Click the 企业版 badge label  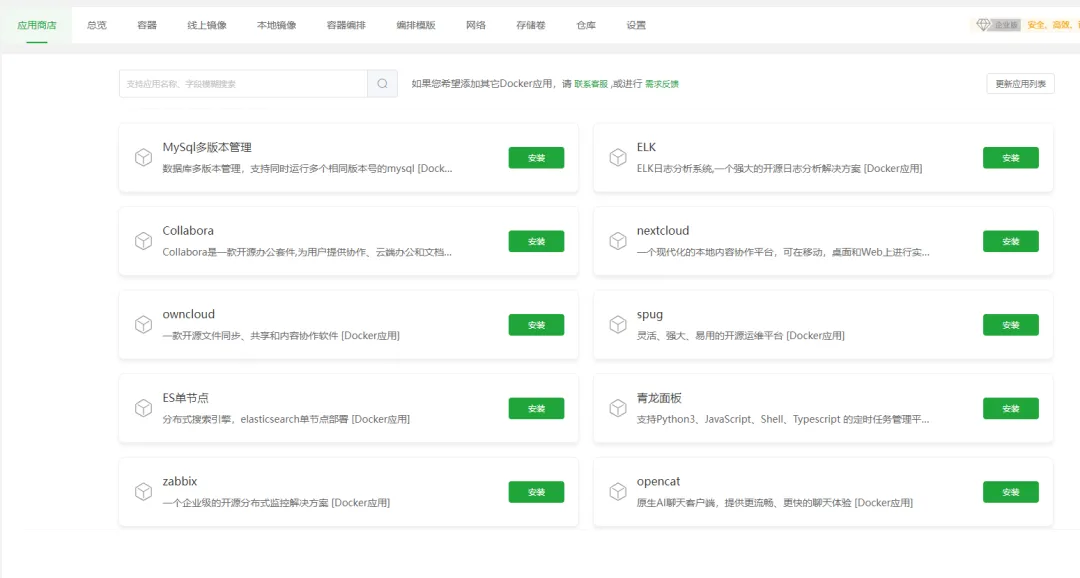[1006, 25]
